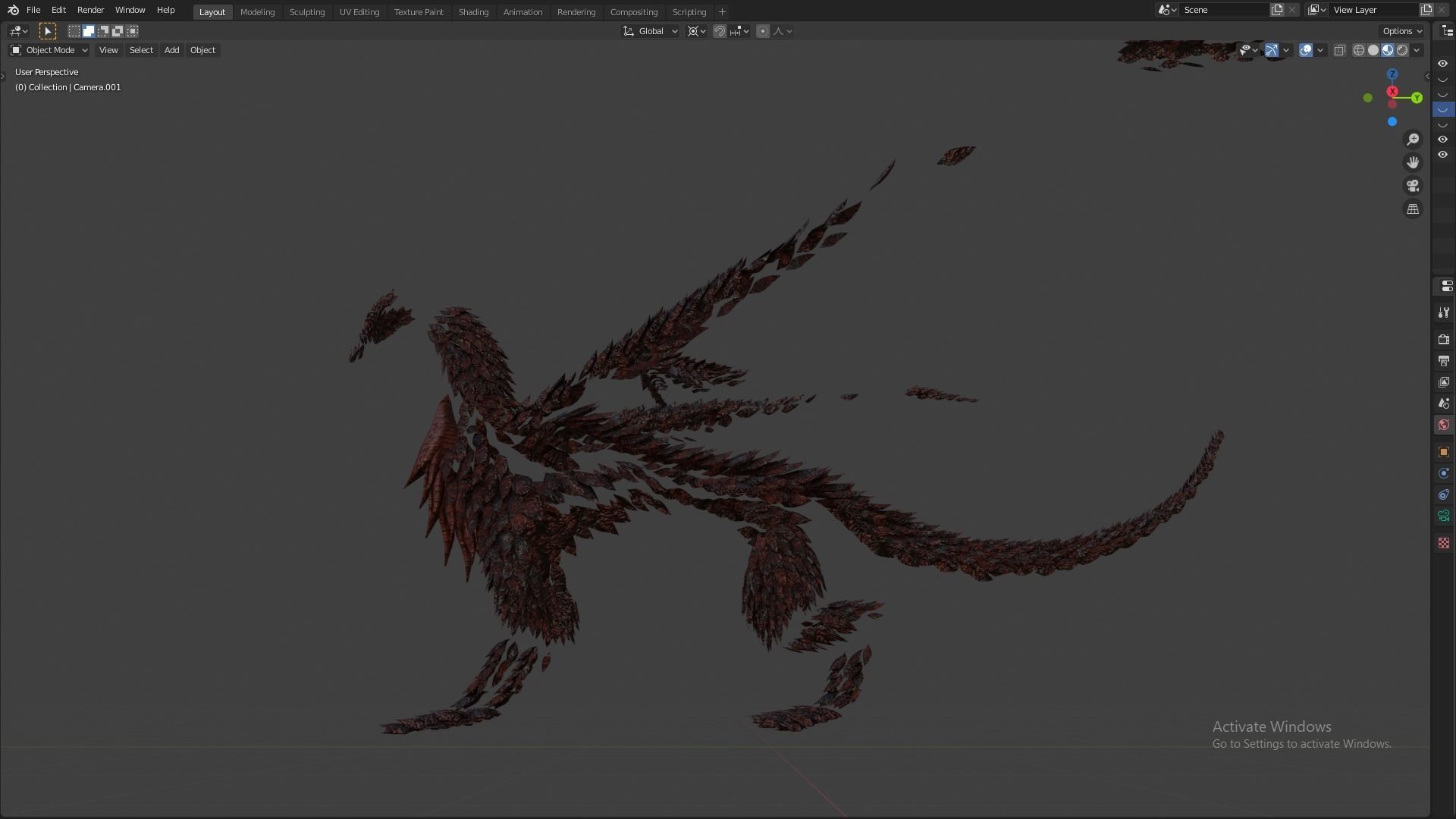
Task: Open proportional editing falloff dropdown
Action: click(x=783, y=31)
